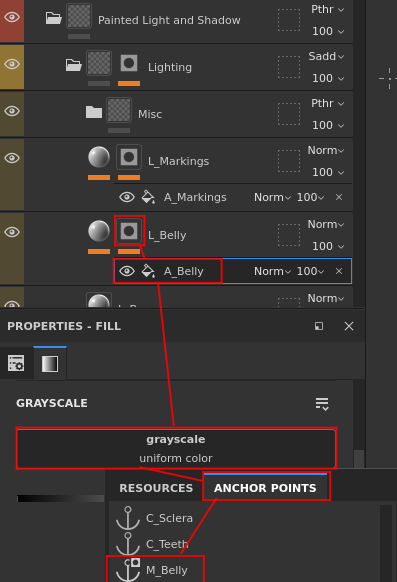
Task: Select the Lighting folder mask icon
Action: [x=129, y=63]
